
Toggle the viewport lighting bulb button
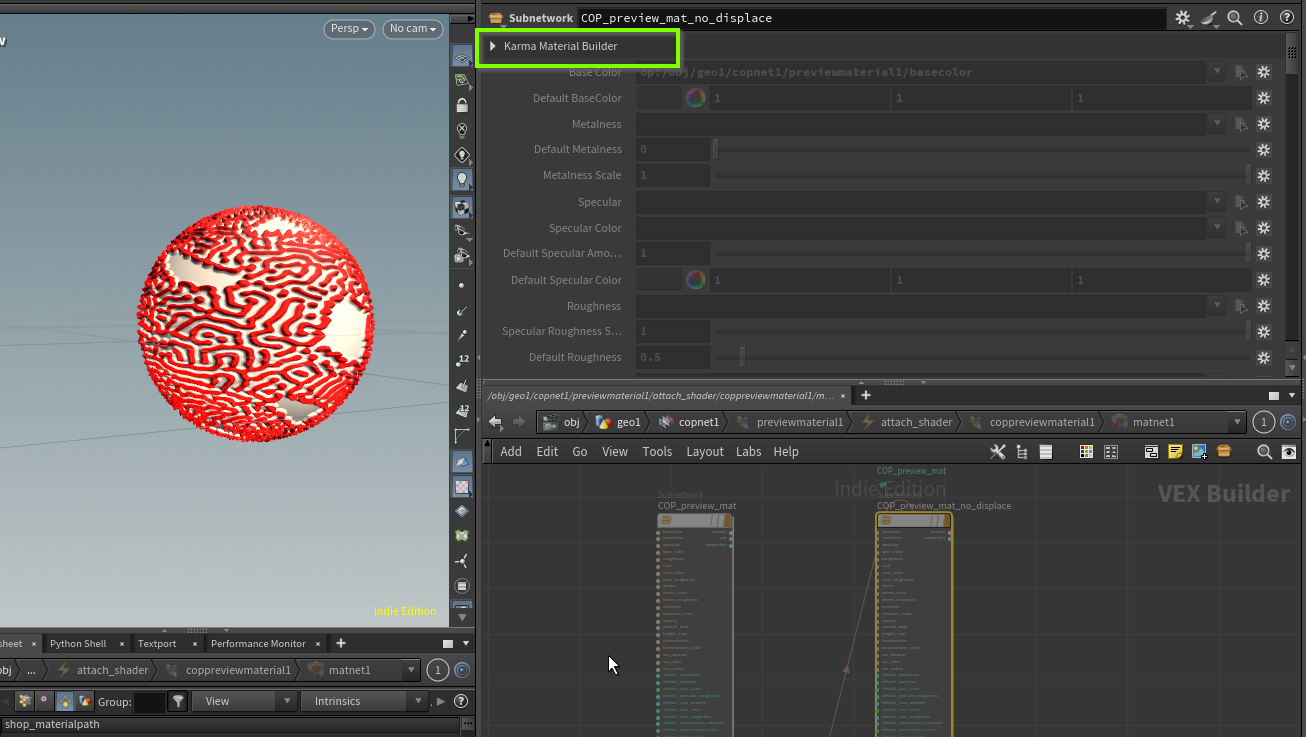click(x=462, y=180)
